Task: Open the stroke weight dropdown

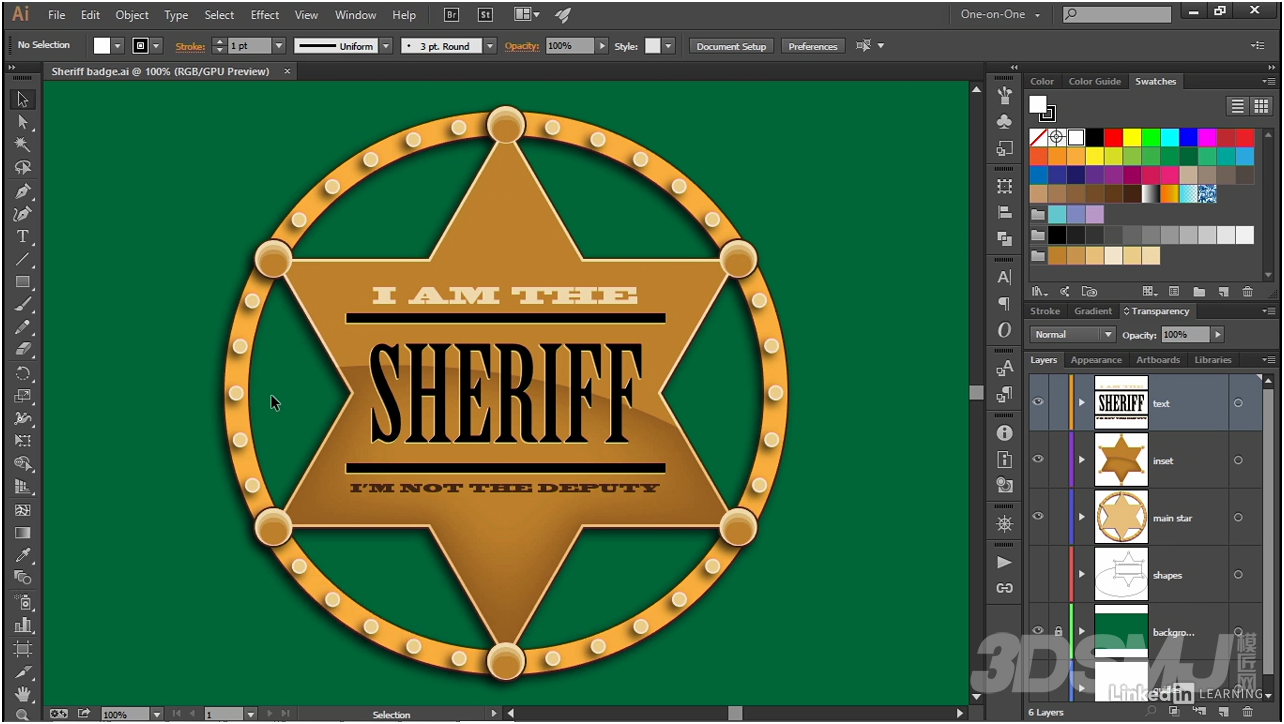Action: pyautogui.click(x=279, y=46)
